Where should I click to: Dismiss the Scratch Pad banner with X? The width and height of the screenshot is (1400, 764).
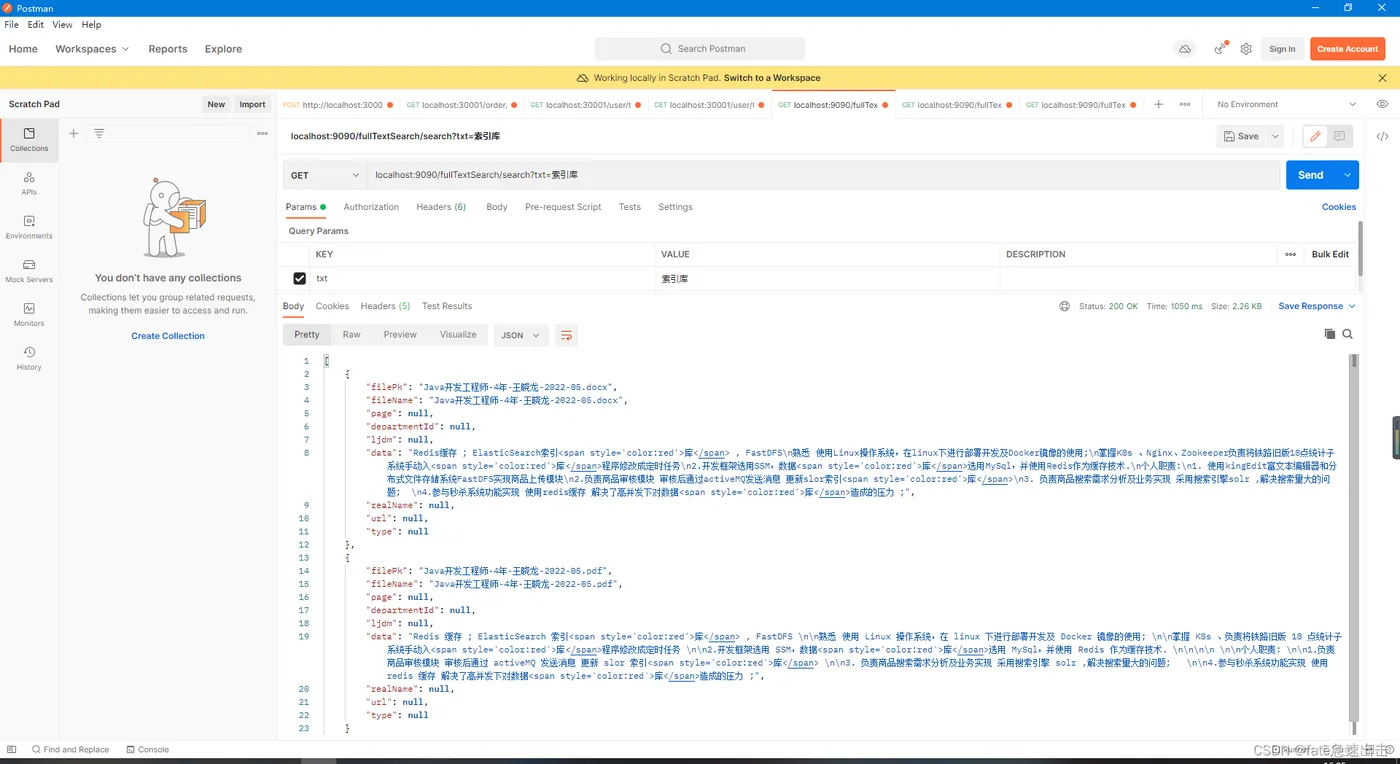[1383, 78]
